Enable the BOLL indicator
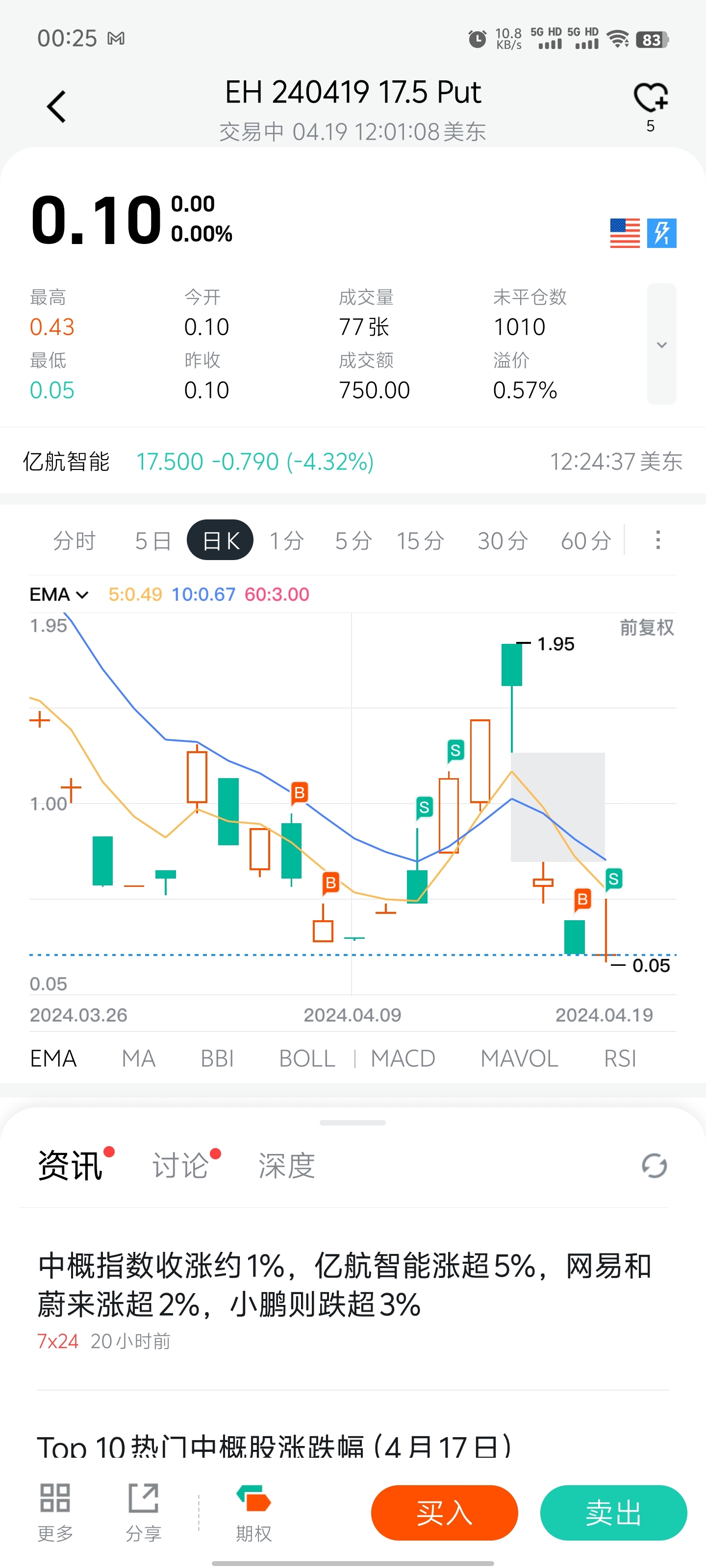The image size is (706, 1568). (x=307, y=1058)
